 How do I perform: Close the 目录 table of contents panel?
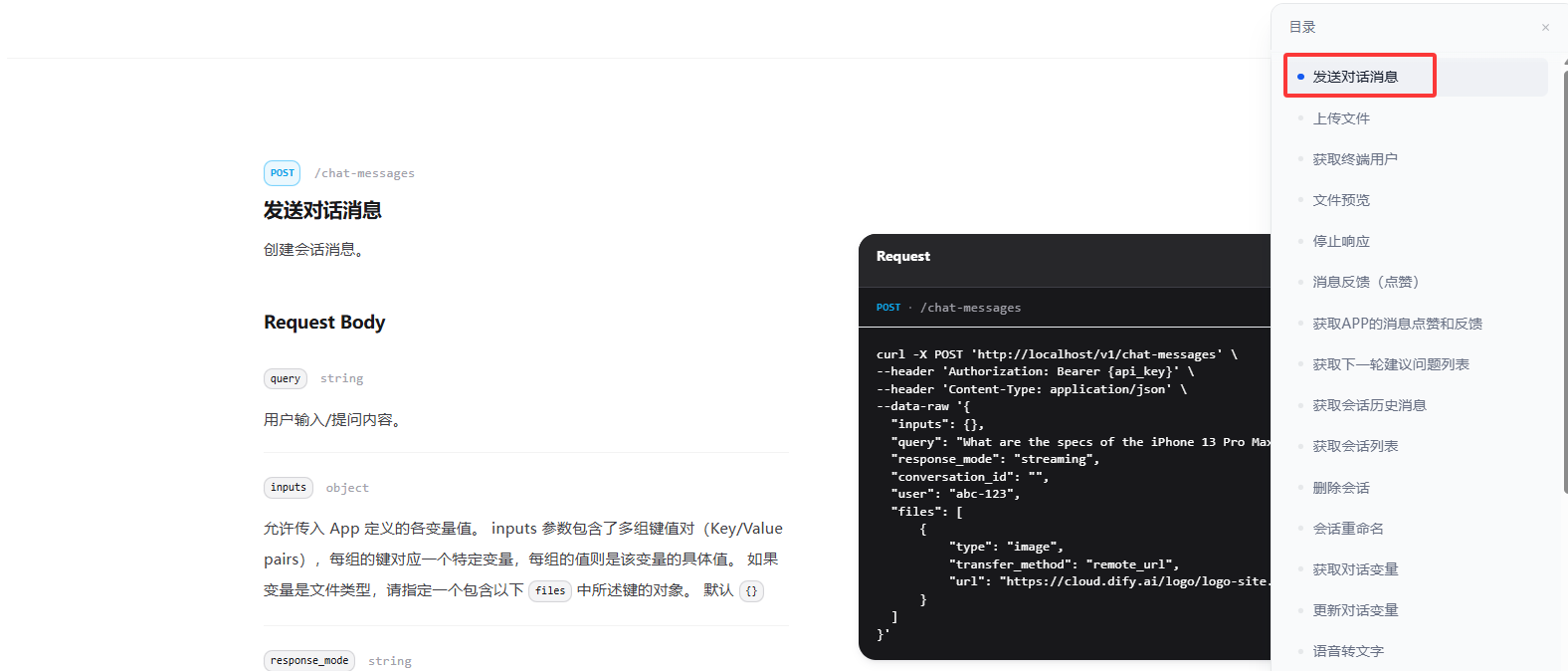click(1545, 28)
